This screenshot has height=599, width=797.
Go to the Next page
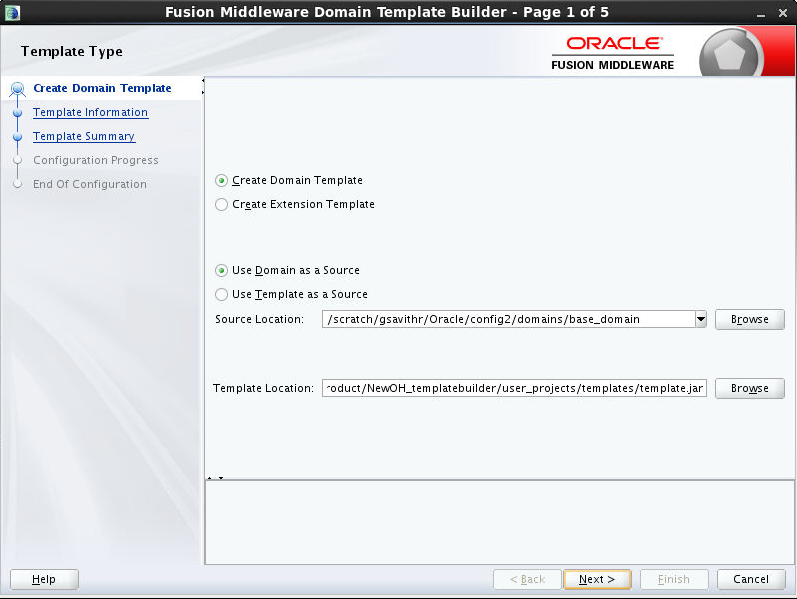pyautogui.click(x=597, y=580)
